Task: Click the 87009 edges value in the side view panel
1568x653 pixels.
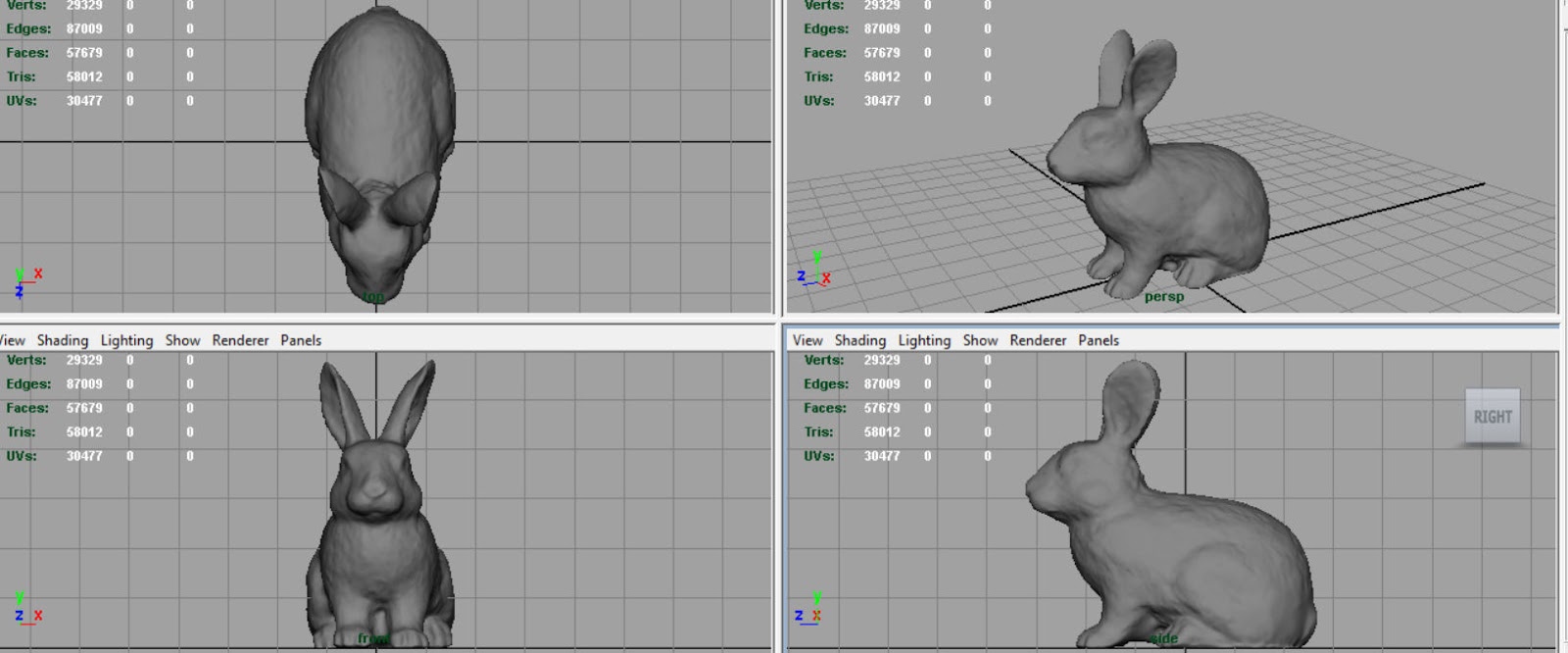Action: click(882, 384)
